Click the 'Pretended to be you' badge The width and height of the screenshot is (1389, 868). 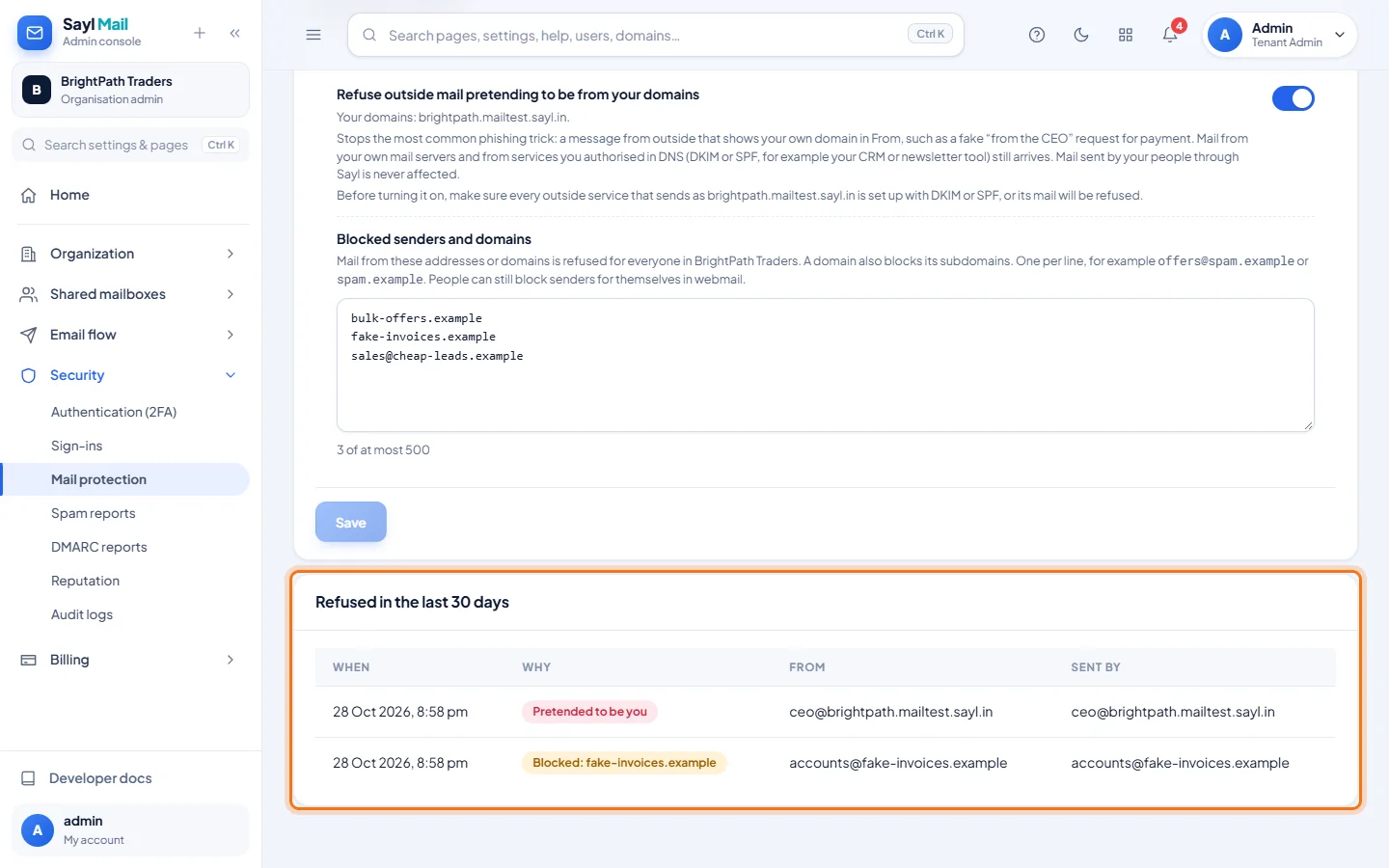(589, 712)
